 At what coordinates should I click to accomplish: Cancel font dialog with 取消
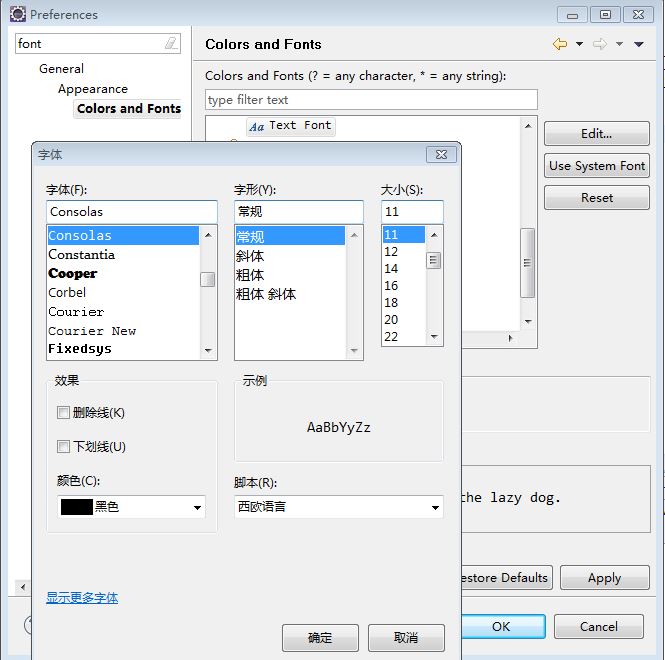click(x=406, y=638)
